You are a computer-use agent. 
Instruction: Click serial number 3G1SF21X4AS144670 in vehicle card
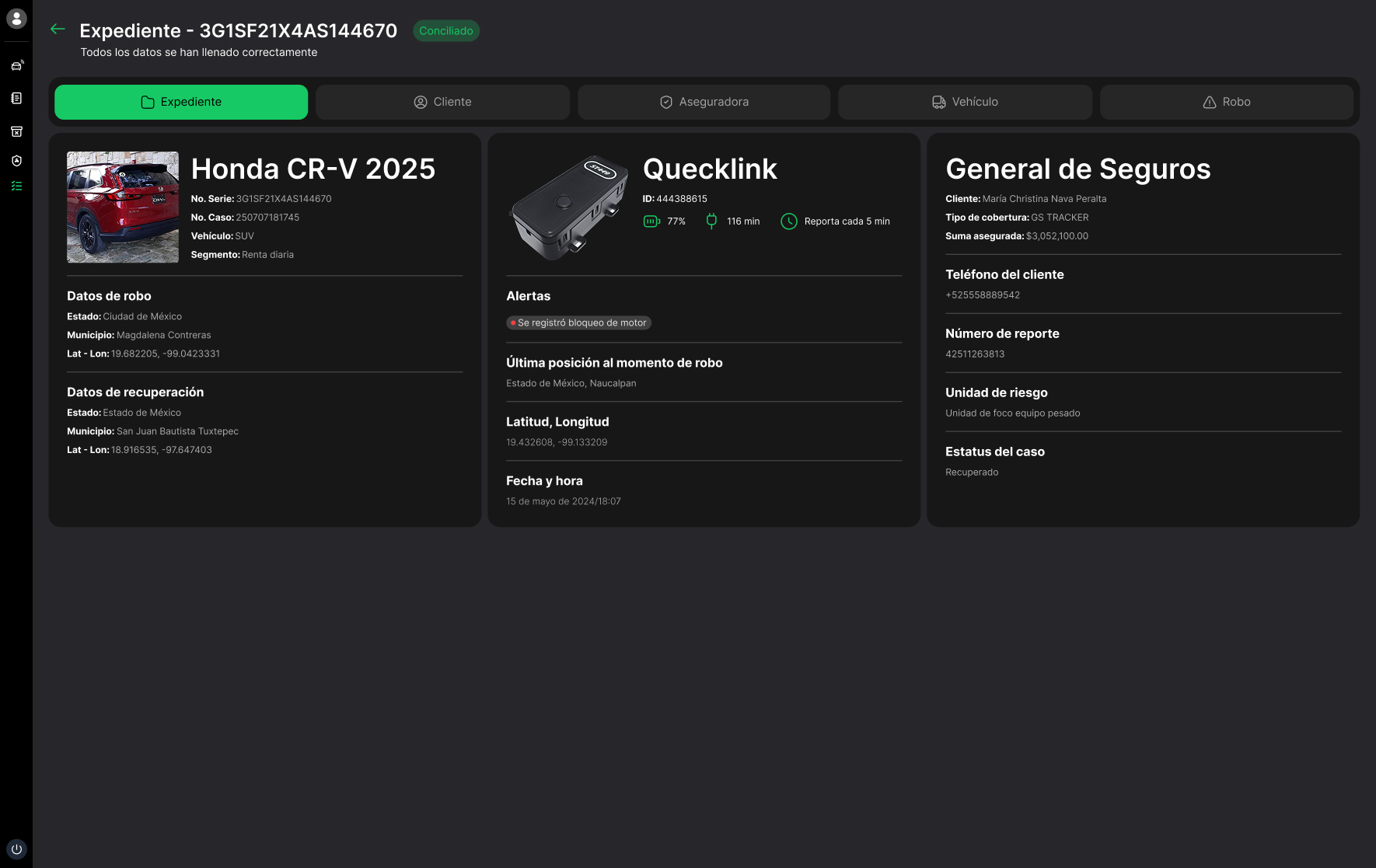coord(284,199)
